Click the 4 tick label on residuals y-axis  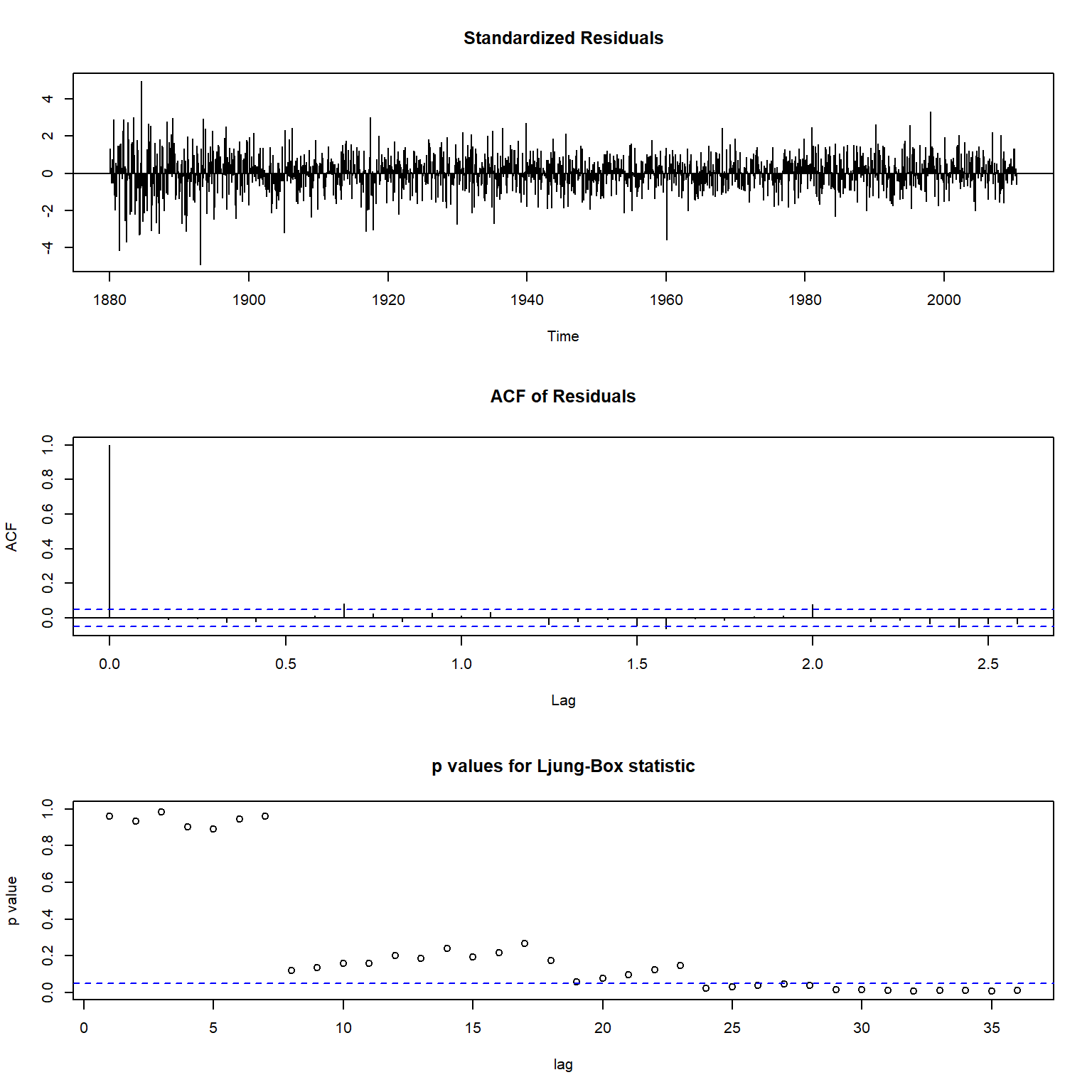pyautogui.click(x=47, y=99)
